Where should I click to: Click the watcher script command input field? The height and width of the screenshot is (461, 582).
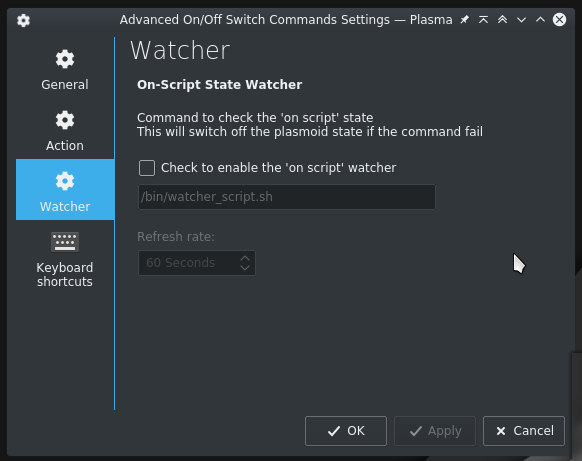coord(287,197)
